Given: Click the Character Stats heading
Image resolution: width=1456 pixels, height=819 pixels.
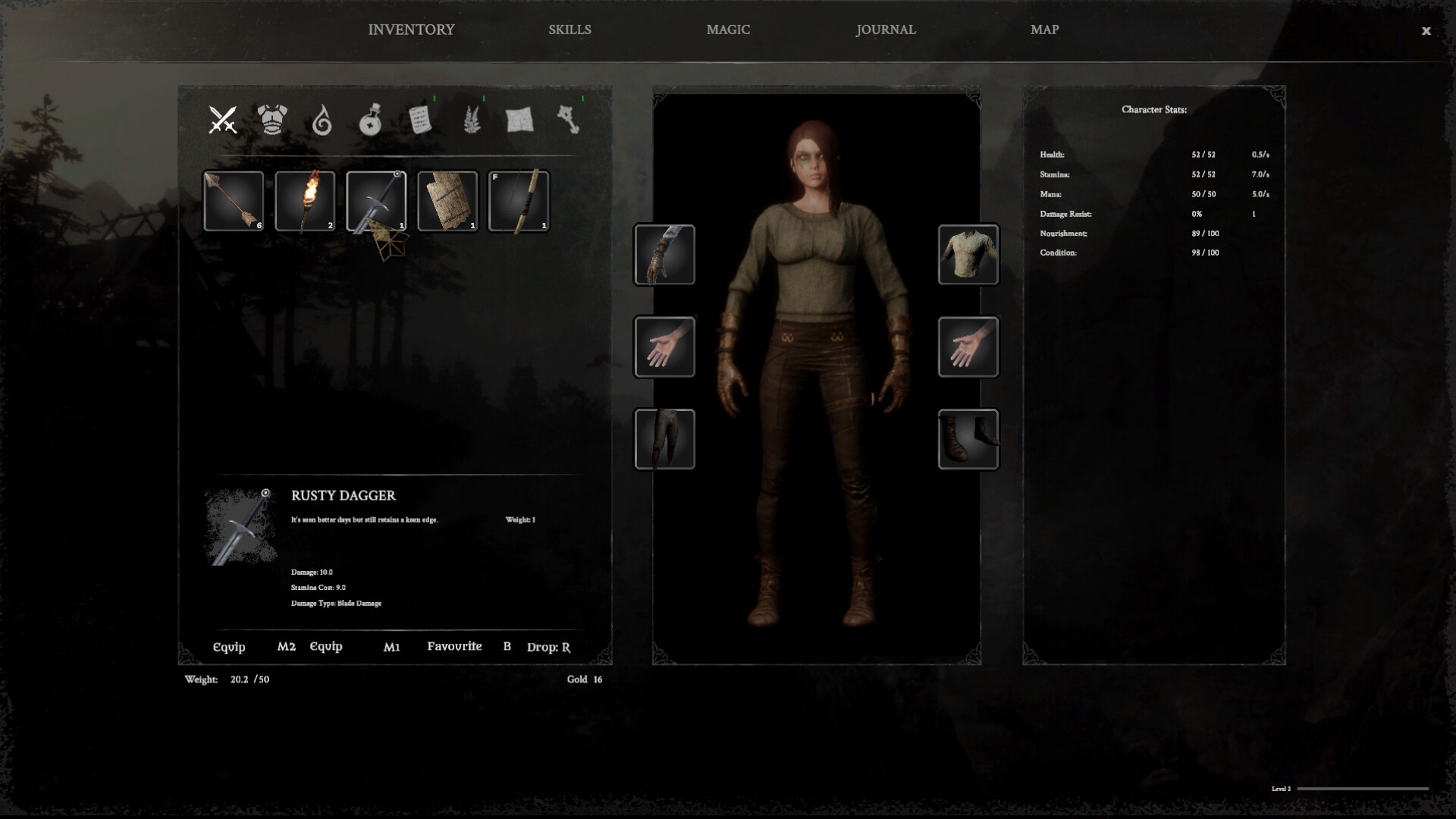Looking at the screenshot, I should point(1154,110).
